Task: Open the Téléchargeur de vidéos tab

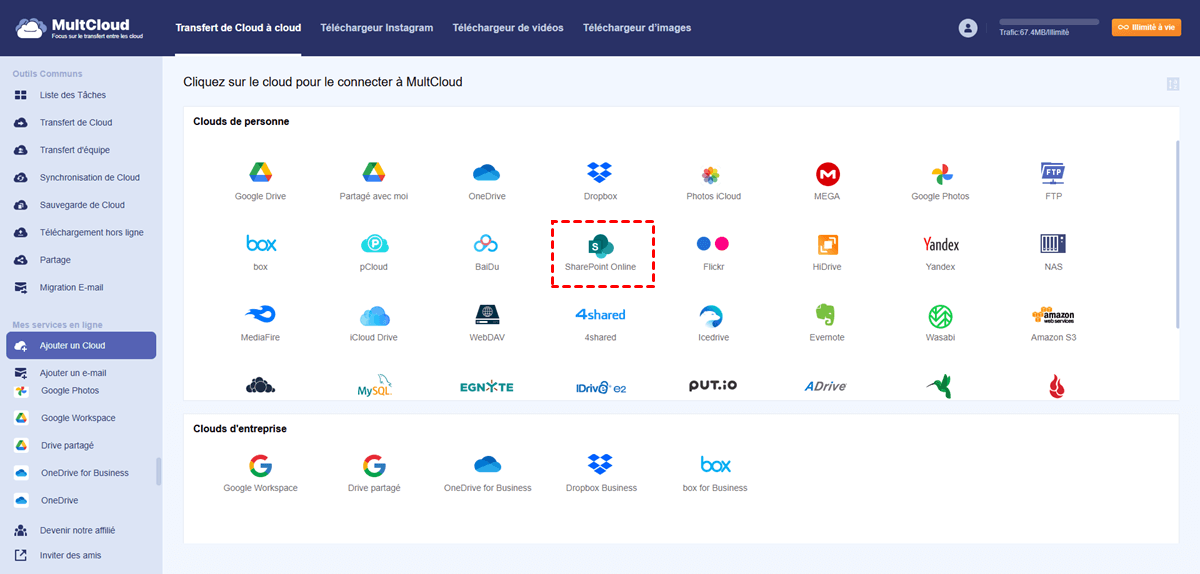Action: [x=508, y=28]
